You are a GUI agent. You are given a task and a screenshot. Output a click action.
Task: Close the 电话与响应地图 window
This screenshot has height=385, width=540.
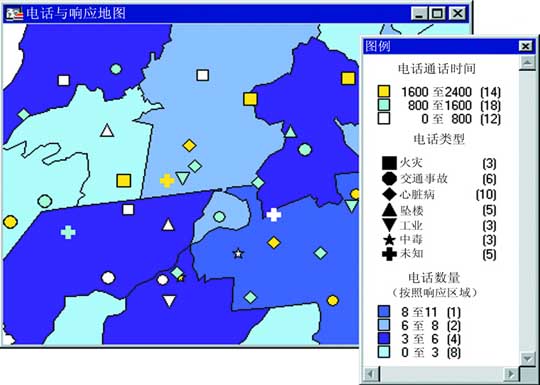458,14
